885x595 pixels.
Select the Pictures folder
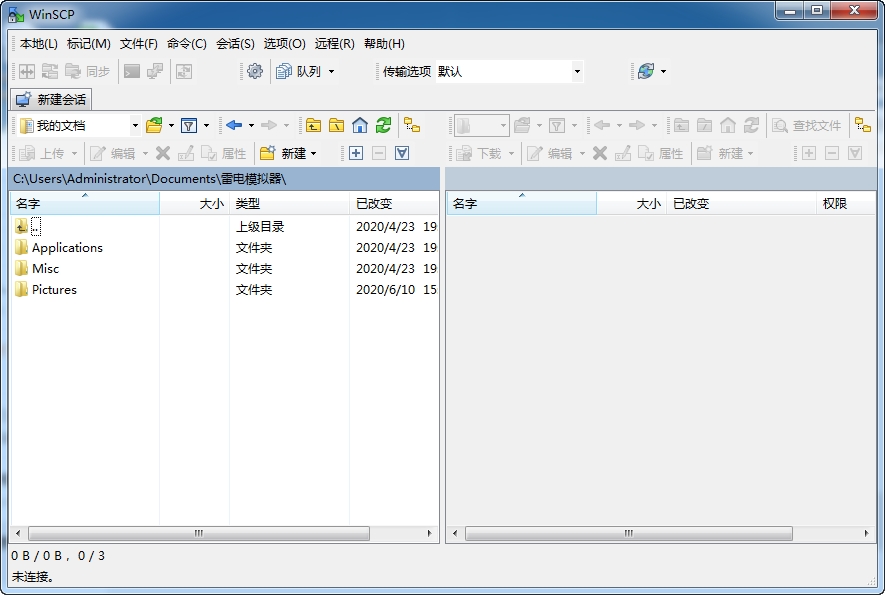click(54, 290)
